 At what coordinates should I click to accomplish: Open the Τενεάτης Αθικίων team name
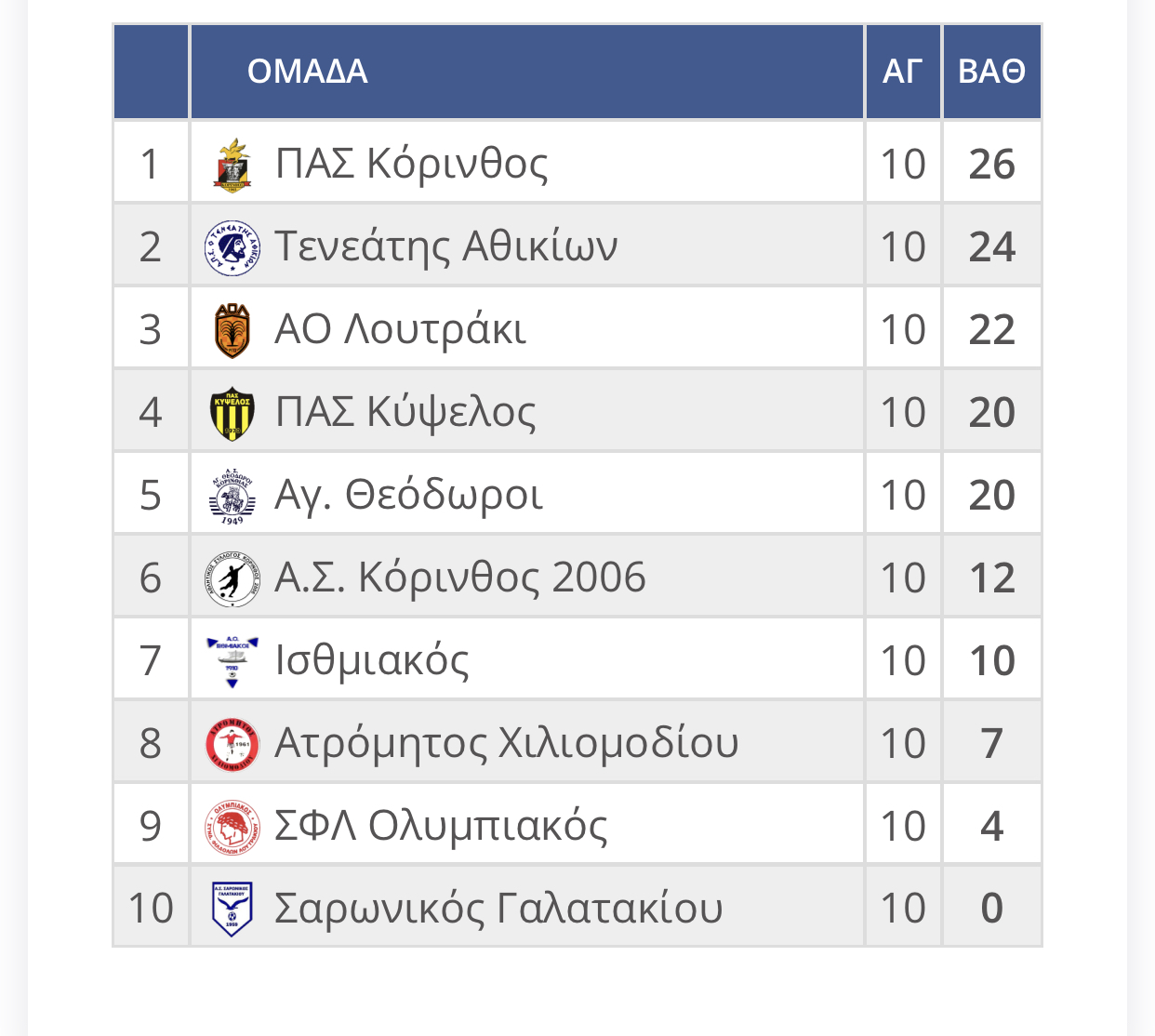tap(446, 247)
